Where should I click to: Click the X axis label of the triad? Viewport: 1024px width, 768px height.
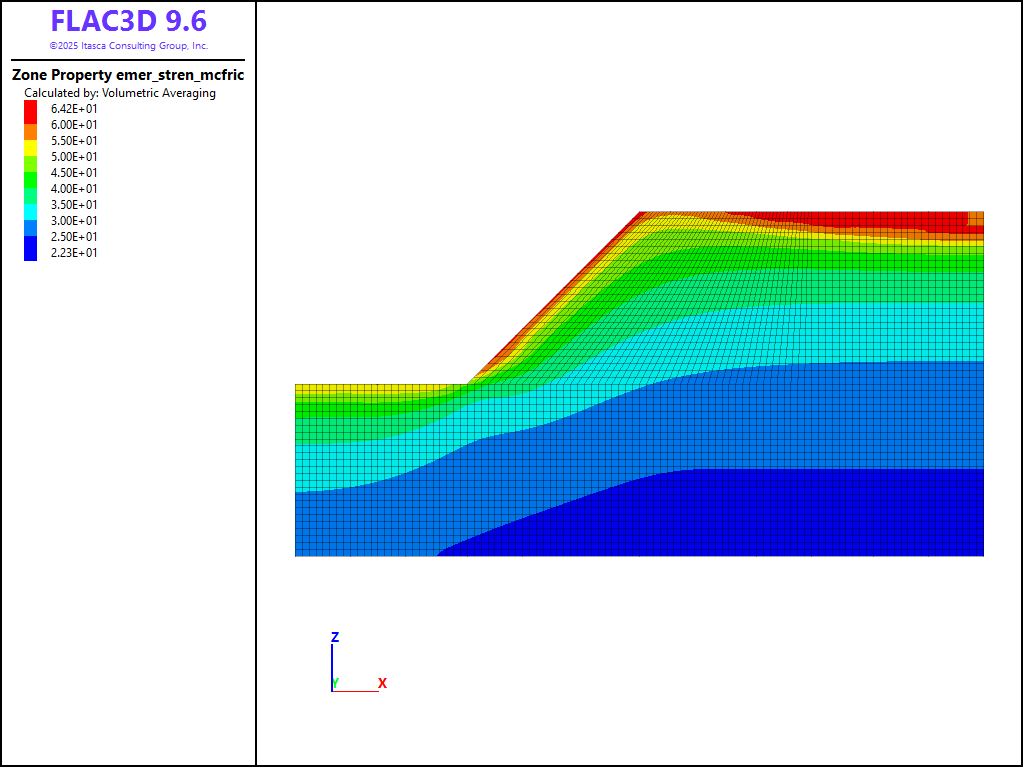382,683
